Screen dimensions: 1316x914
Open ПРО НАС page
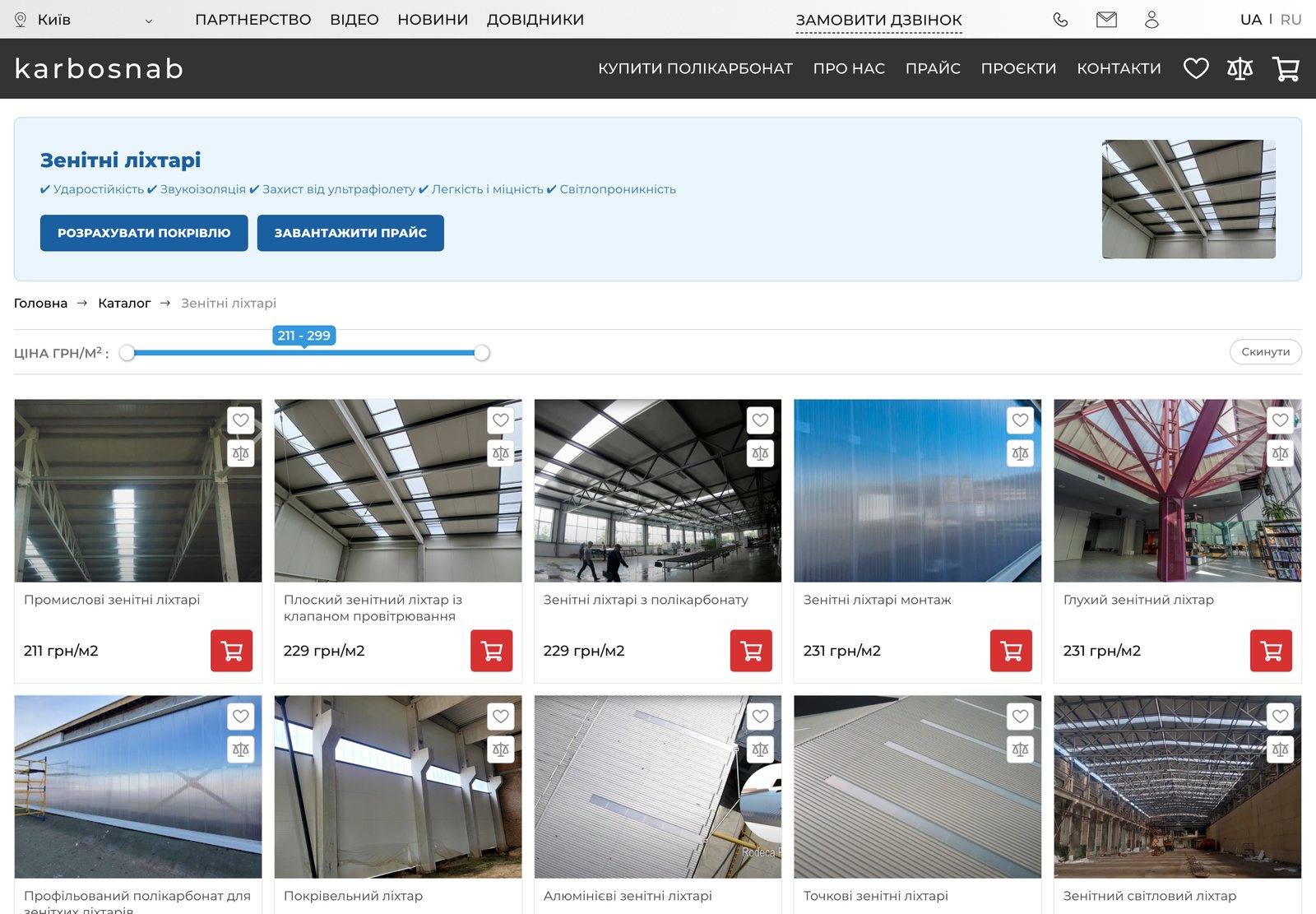[849, 68]
